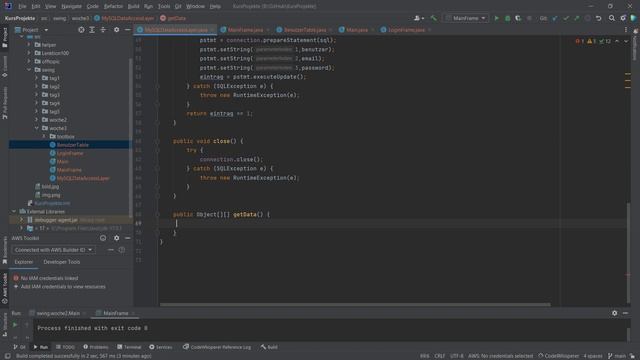The width and height of the screenshot is (640, 360).
Task: Select MySQLDataAccessLayer class in project tree
Action: coord(83,178)
